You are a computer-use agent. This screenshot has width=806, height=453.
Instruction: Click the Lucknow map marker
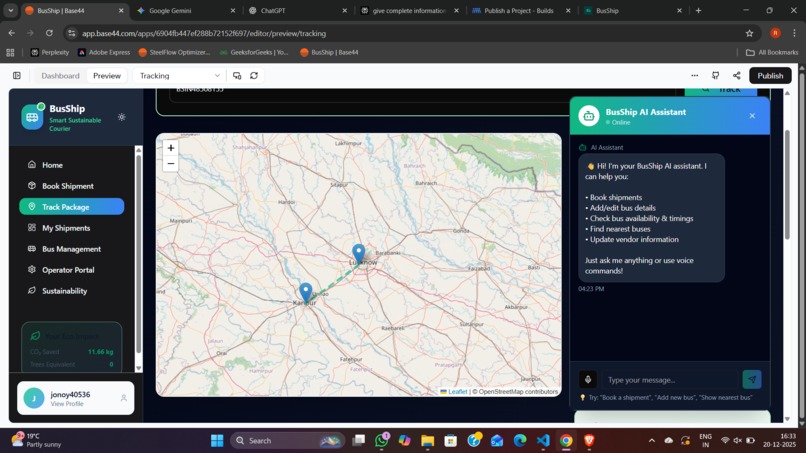tap(358, 253)
